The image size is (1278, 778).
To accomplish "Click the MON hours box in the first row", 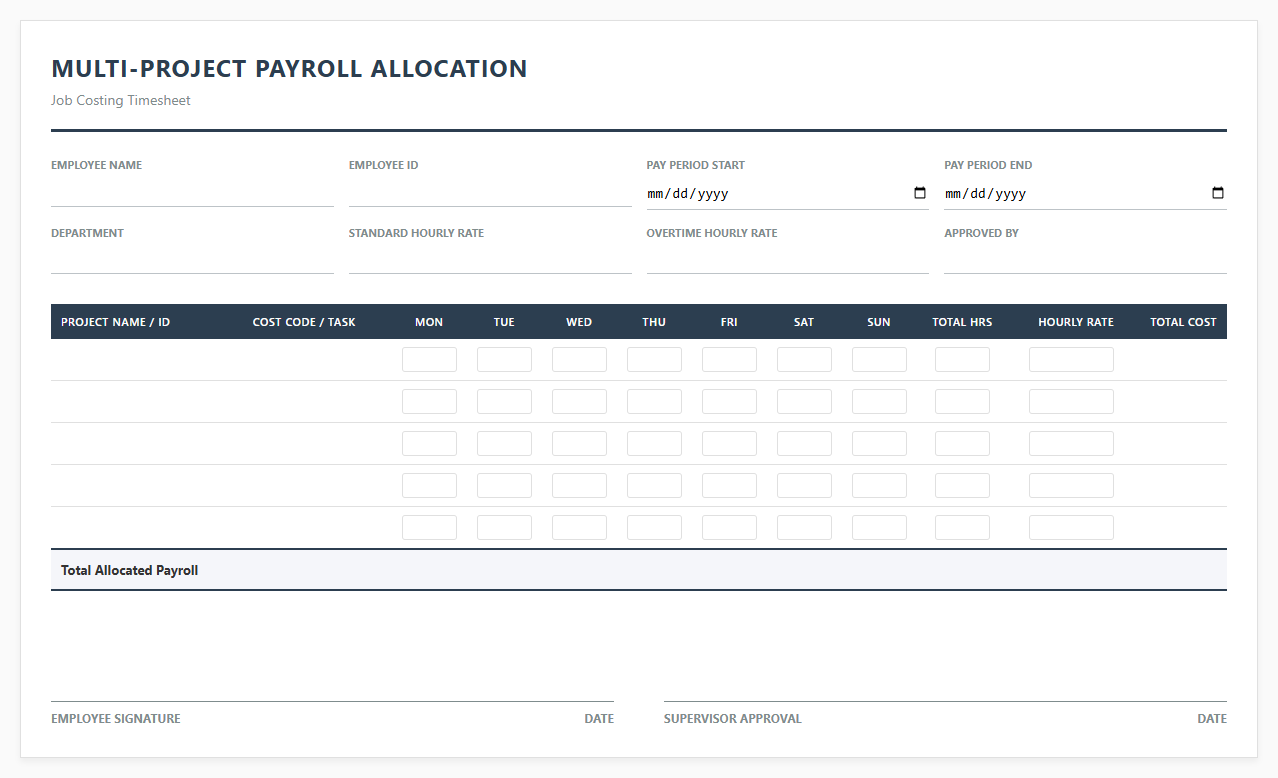I will 429,360.
